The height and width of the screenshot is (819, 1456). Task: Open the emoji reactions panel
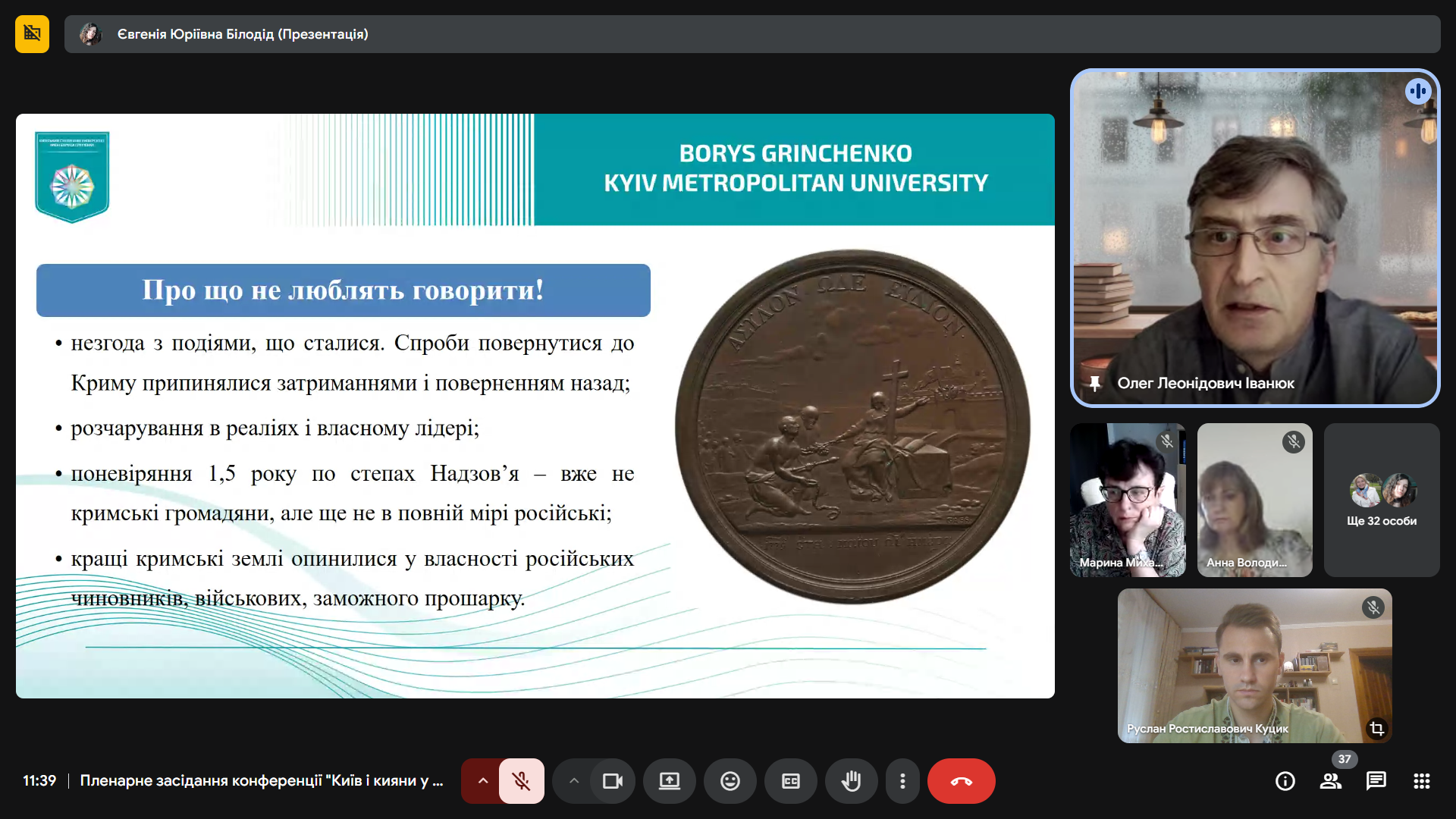coord(730,781)
